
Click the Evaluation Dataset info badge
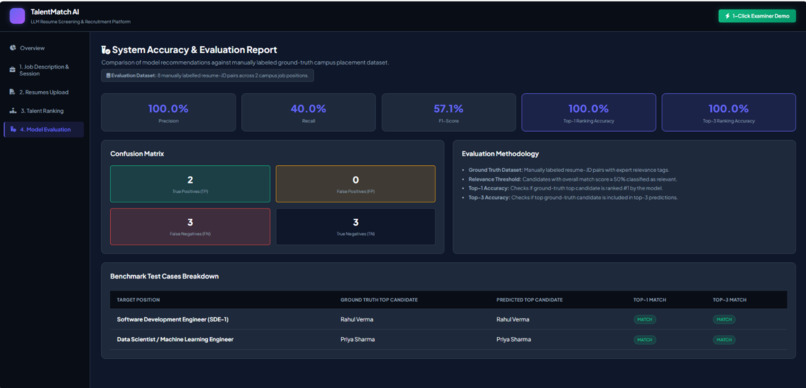(208, 76)
